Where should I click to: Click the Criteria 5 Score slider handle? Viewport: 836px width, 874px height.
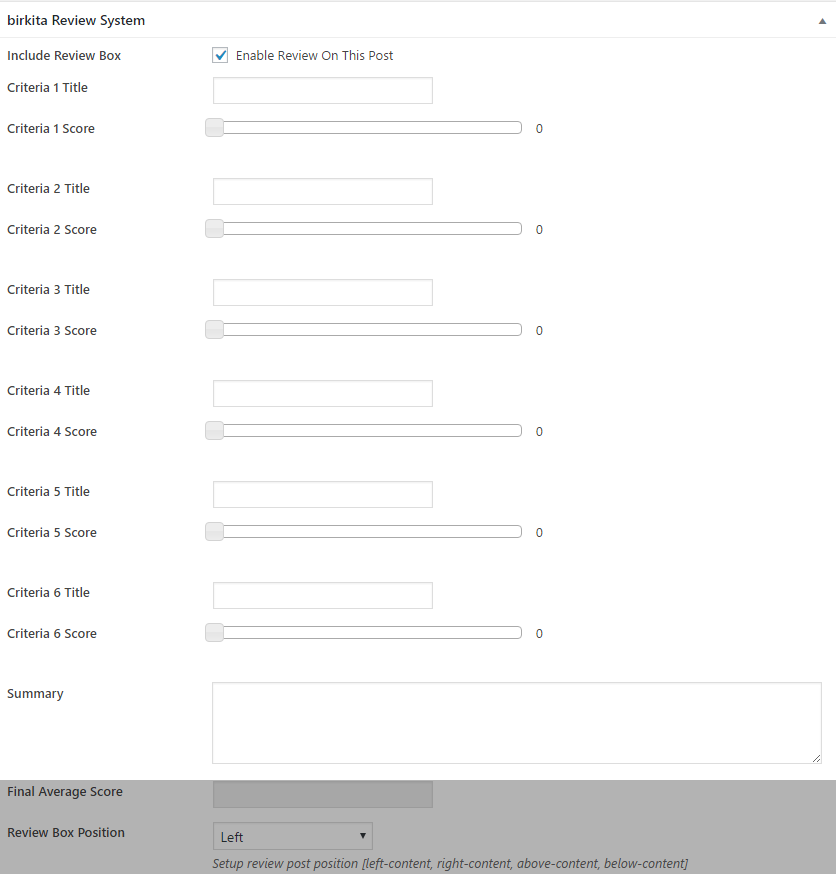click(x=214, y=532)
